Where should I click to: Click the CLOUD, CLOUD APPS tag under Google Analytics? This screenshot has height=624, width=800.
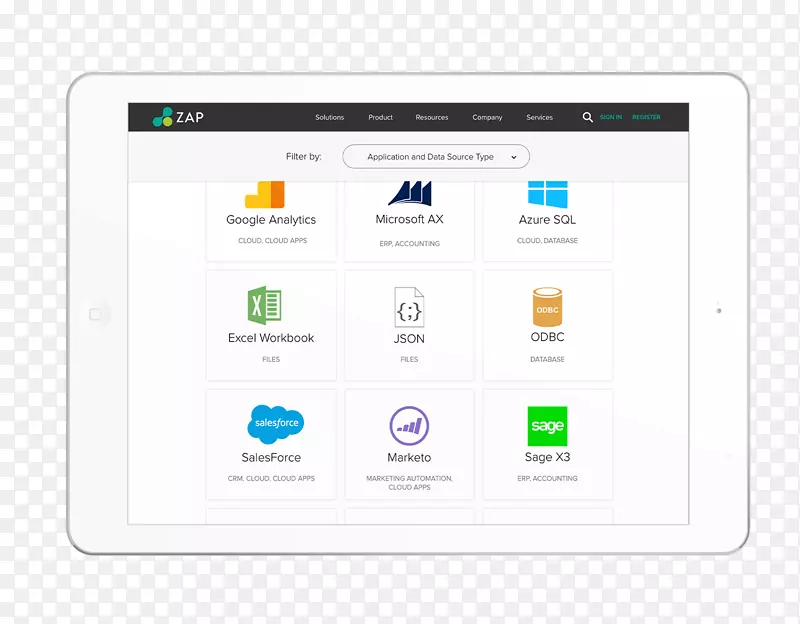(272, 241)
